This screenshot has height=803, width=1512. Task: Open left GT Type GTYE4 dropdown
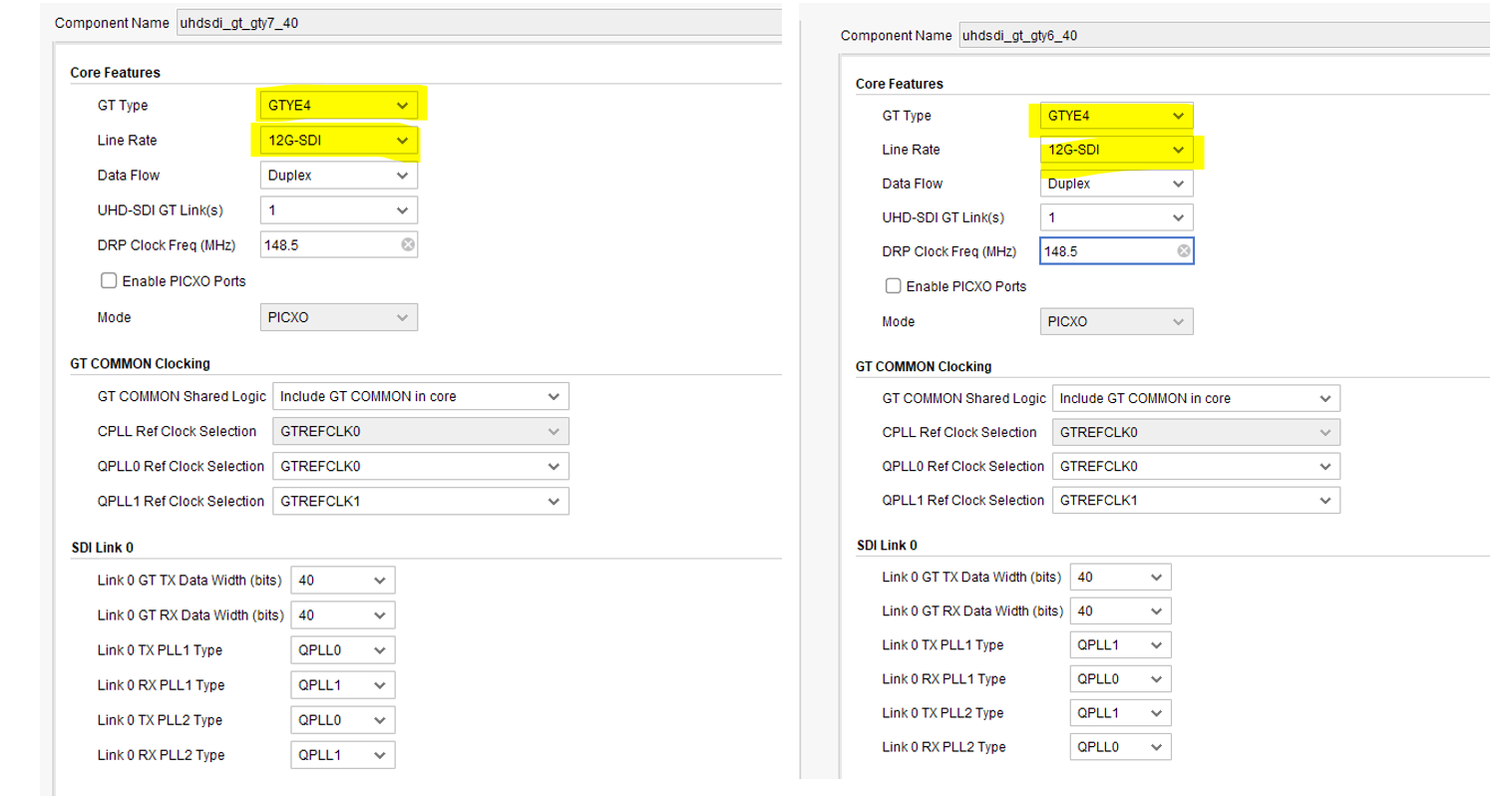coord(338,106)
